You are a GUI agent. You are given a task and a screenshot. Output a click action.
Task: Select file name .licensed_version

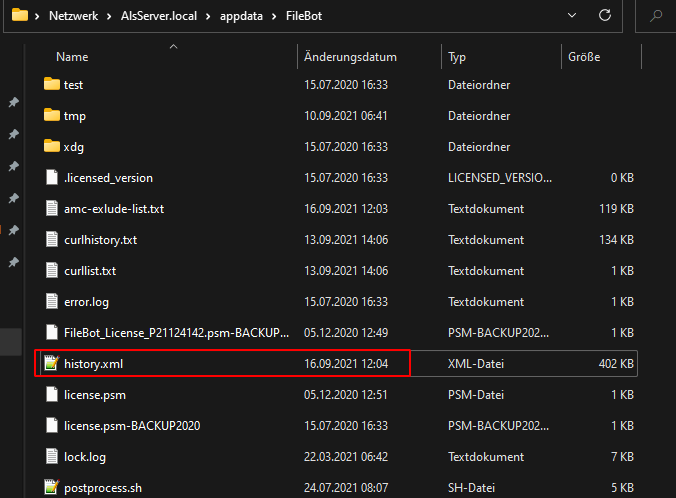pyautogui.click(x=108, y=178)
